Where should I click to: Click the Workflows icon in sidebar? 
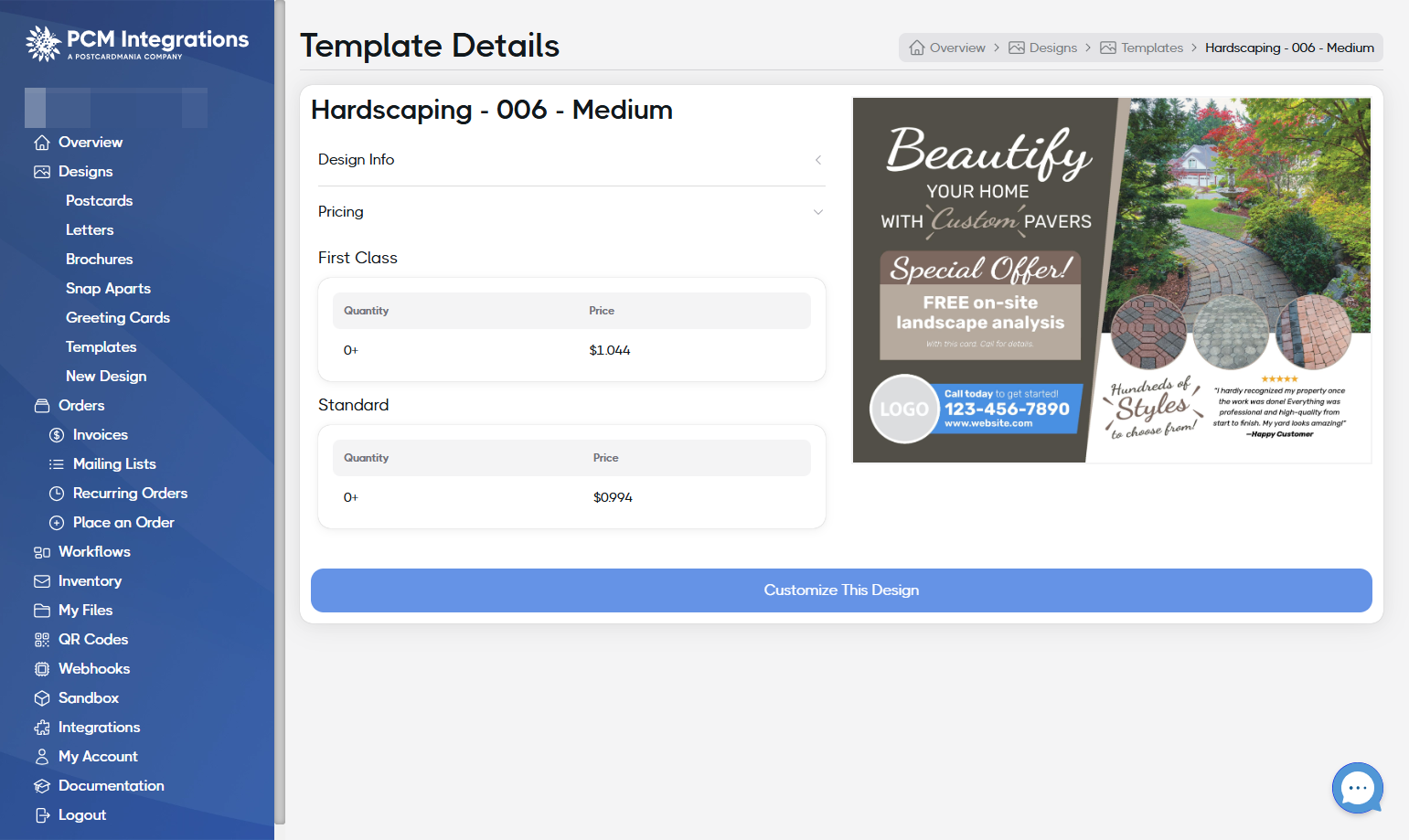point(42,552)
